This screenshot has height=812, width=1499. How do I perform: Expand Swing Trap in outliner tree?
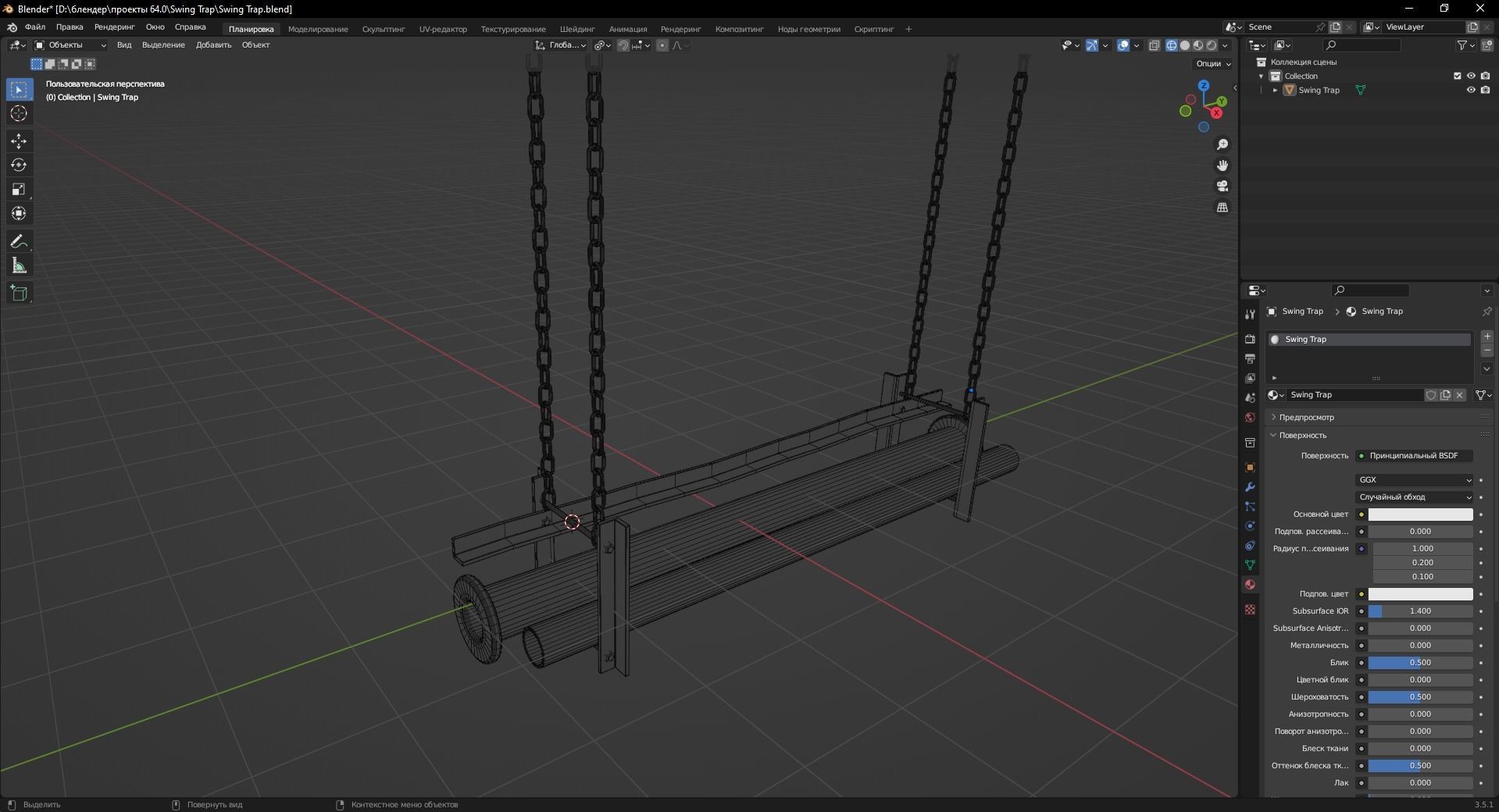(x=1276, y=91)
